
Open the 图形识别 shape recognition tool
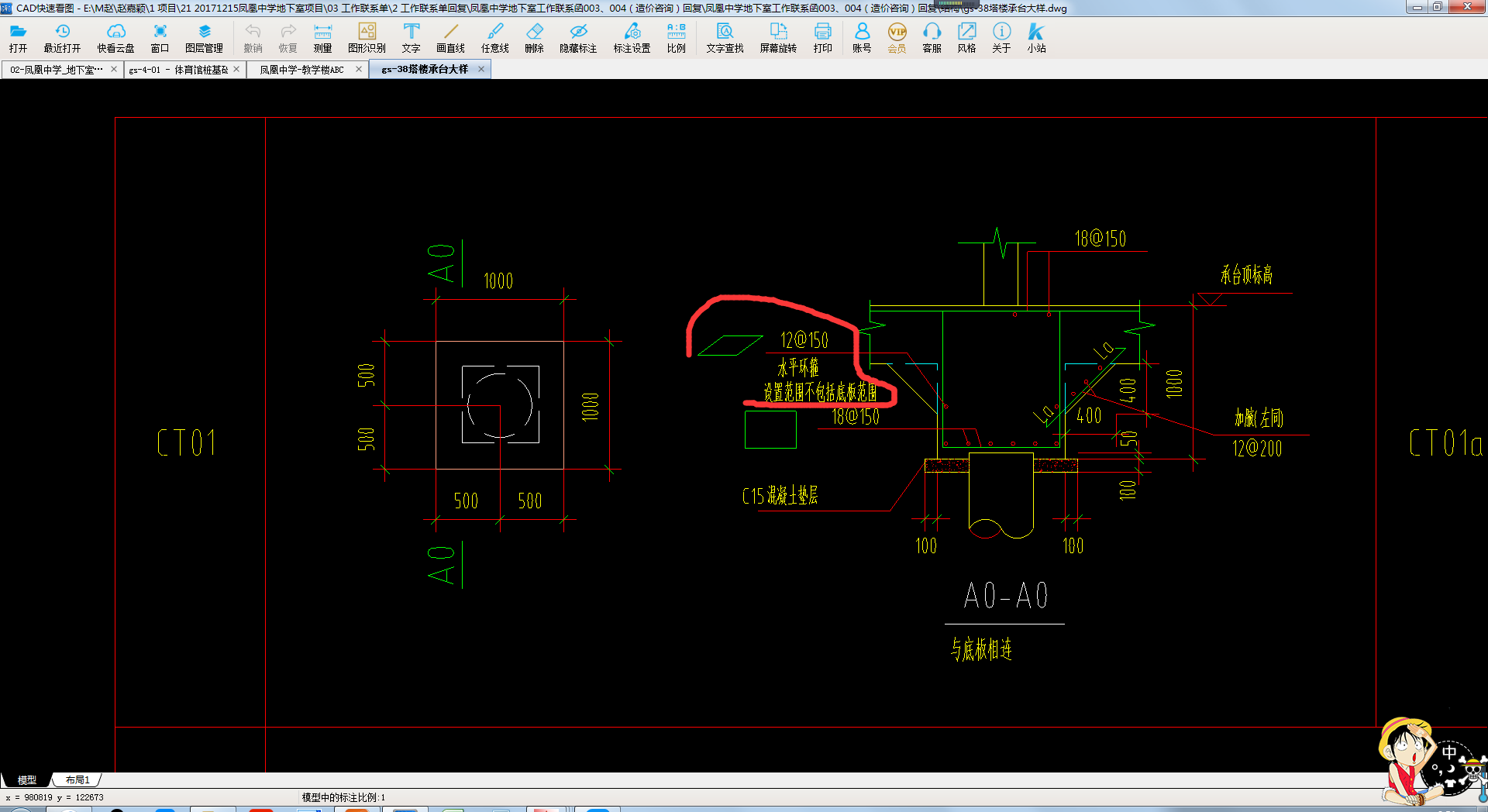coord(367,37)
